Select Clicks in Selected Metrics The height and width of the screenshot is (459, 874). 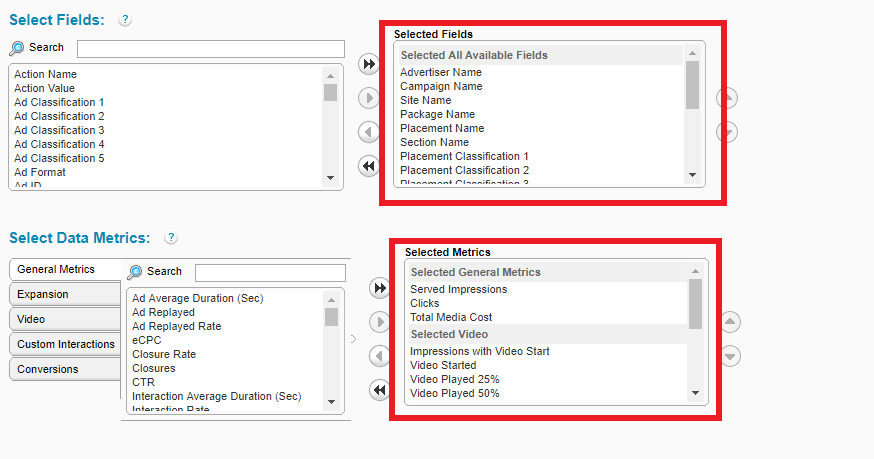pyautogui.click(x=424, y=303)
